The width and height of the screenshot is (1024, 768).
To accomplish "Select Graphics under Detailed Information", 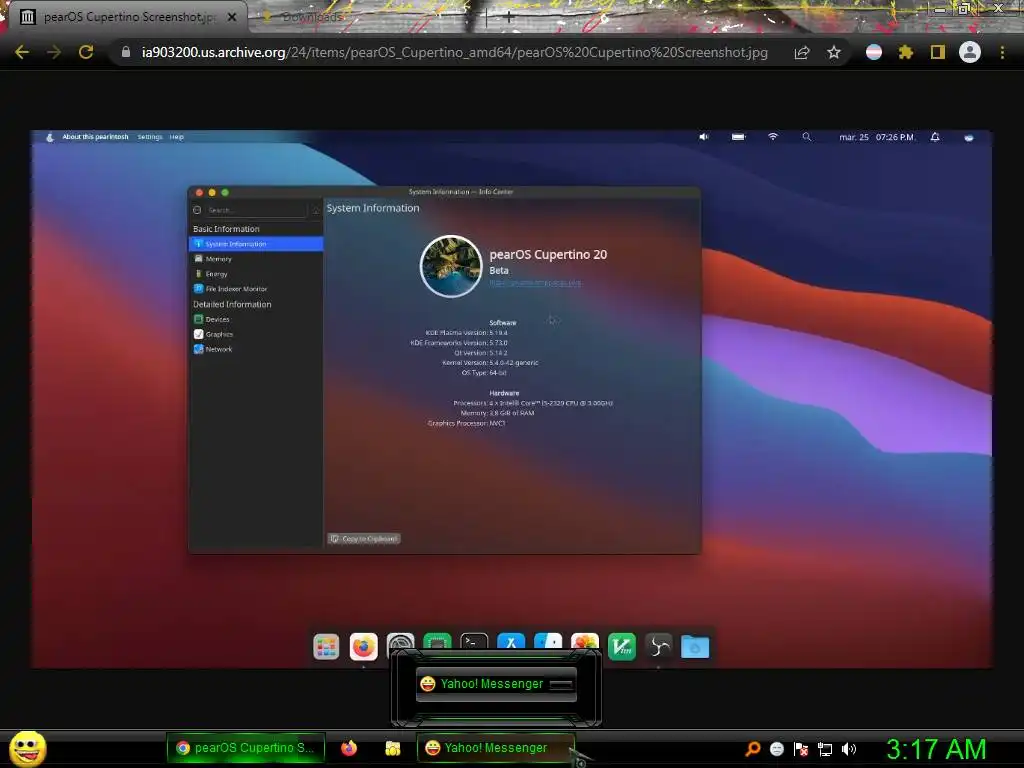I will (256, 334).
